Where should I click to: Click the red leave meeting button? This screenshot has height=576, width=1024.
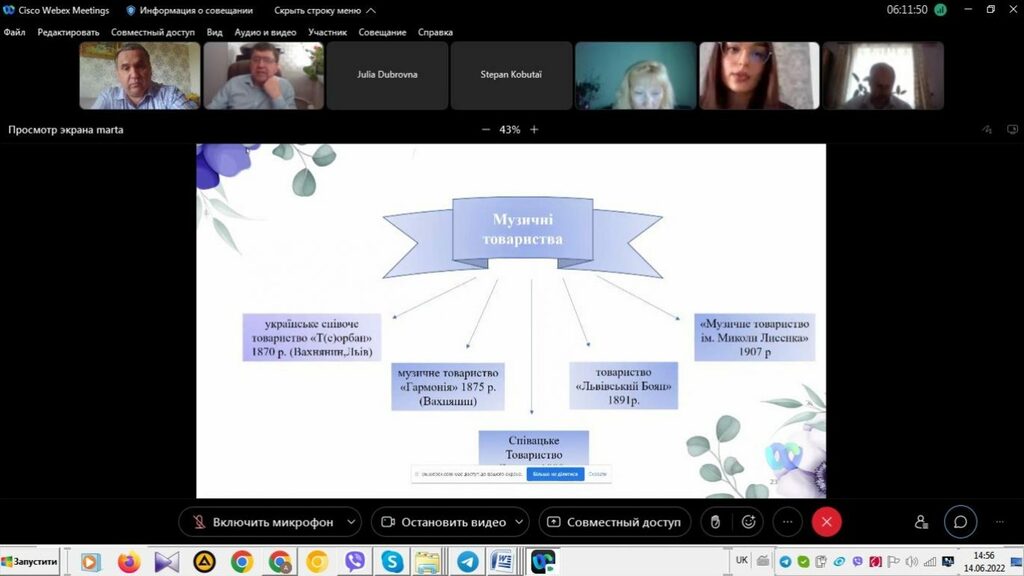[826, 522]
